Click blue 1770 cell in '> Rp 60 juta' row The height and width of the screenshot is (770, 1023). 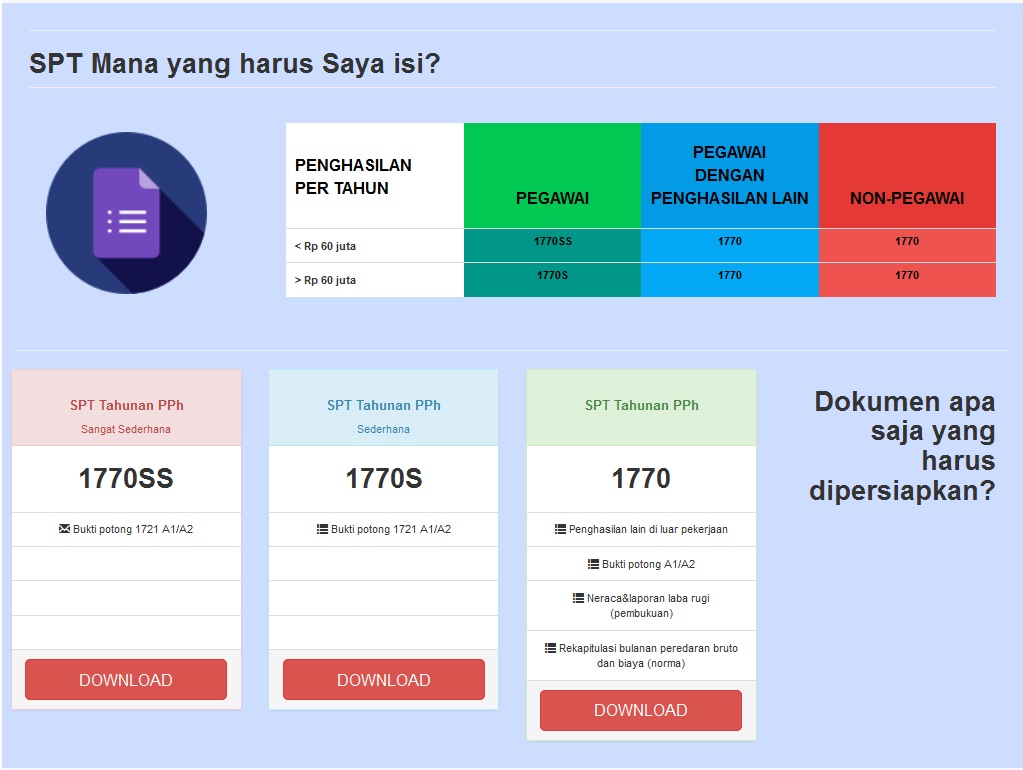tap(729, 280)
